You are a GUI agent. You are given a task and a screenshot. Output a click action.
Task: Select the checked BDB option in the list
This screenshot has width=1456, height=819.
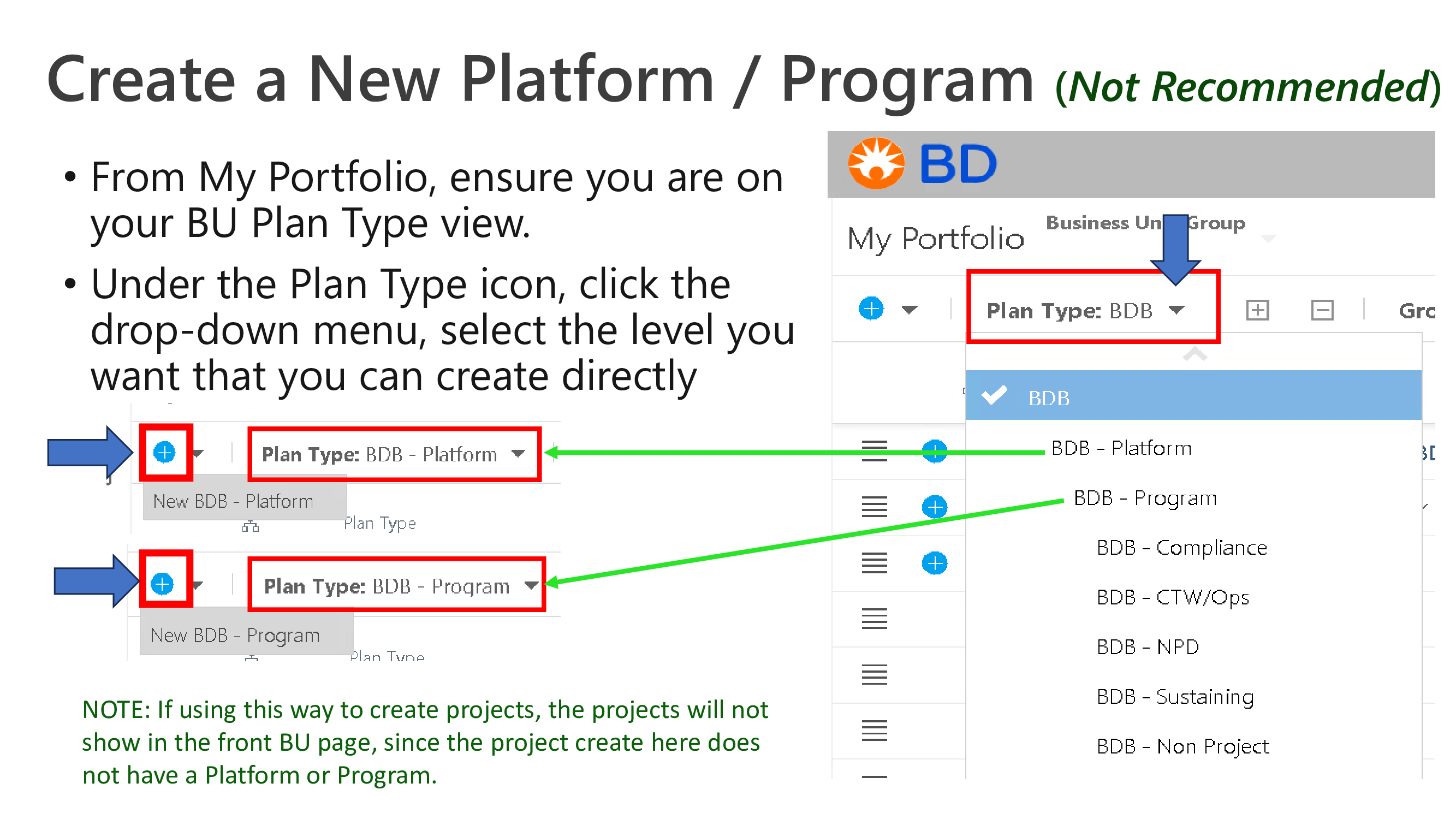tap(1193, 396)
